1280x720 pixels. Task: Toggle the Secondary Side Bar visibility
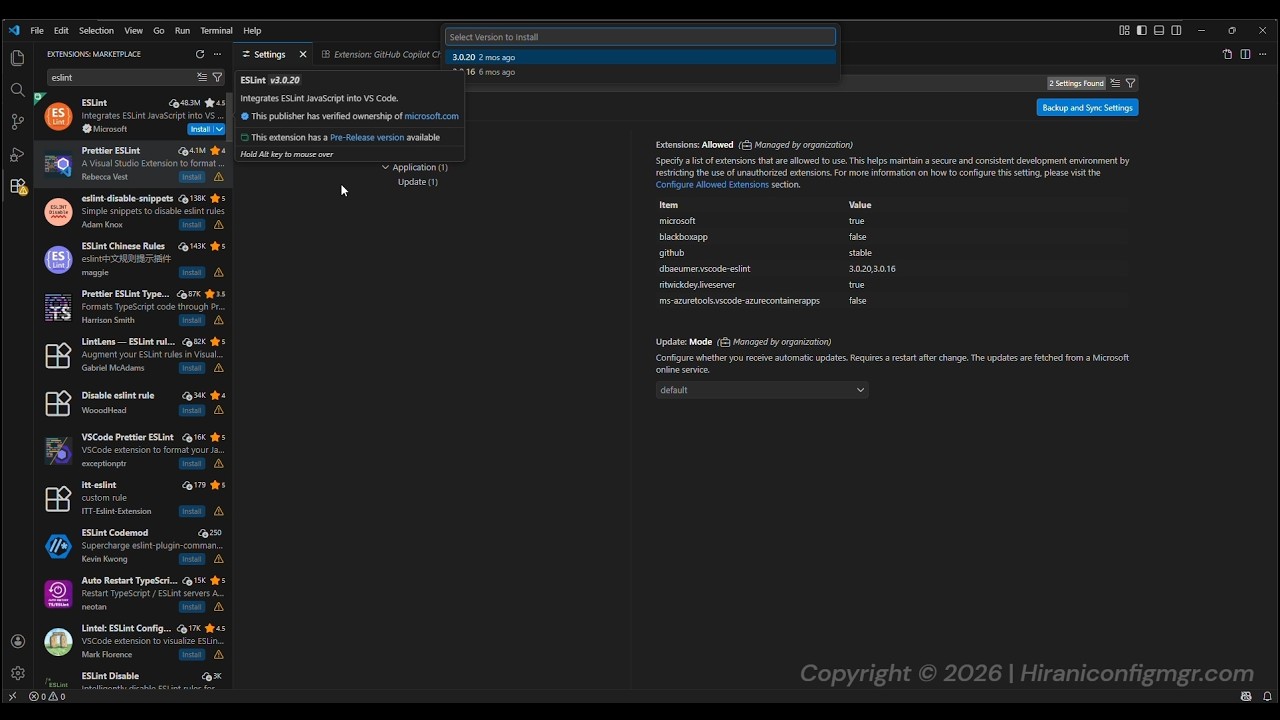coord(1176,30)
